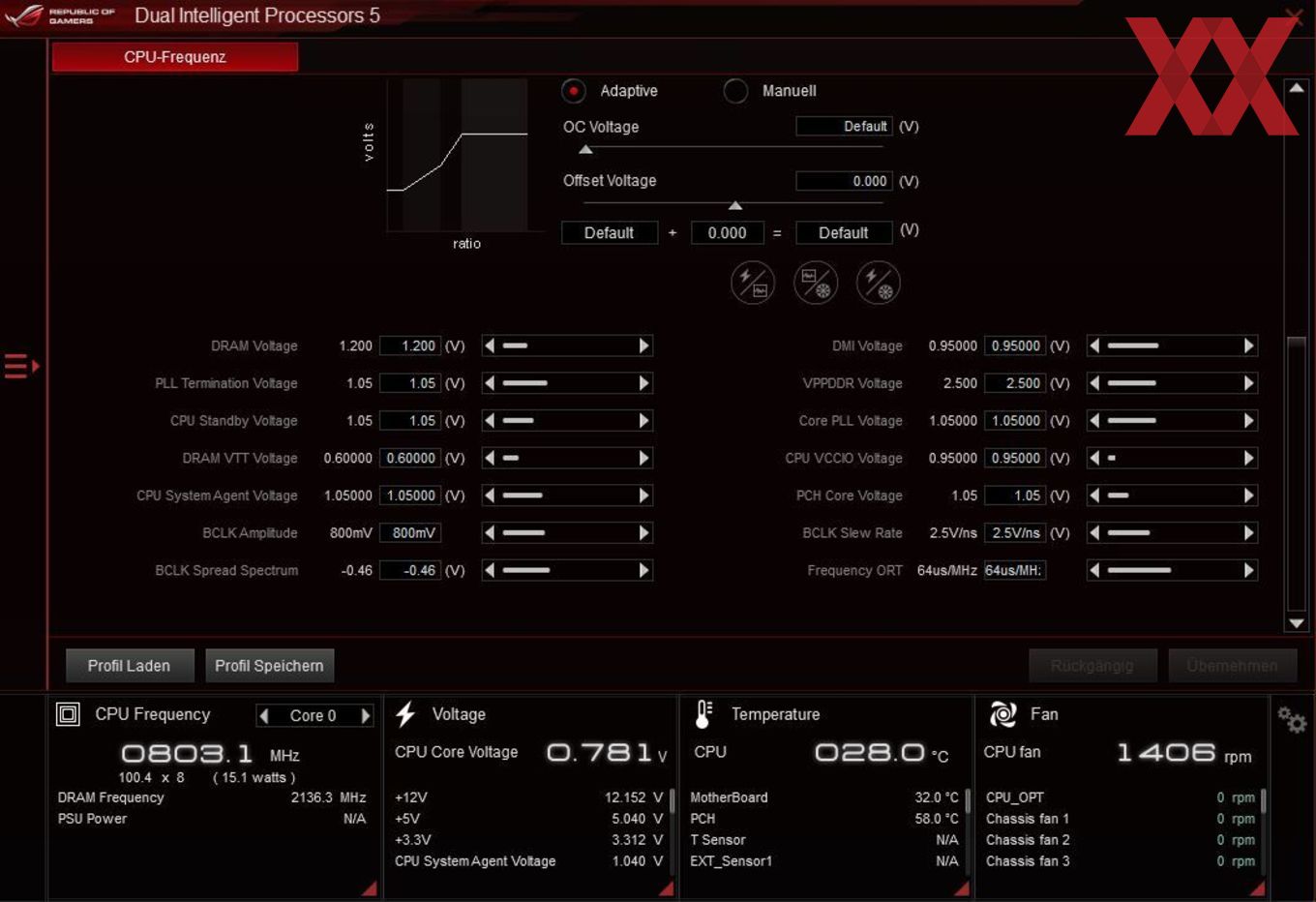Click the main panel scroll down arrow
The image size is (1316, 902).
(x=1297, y=623)
